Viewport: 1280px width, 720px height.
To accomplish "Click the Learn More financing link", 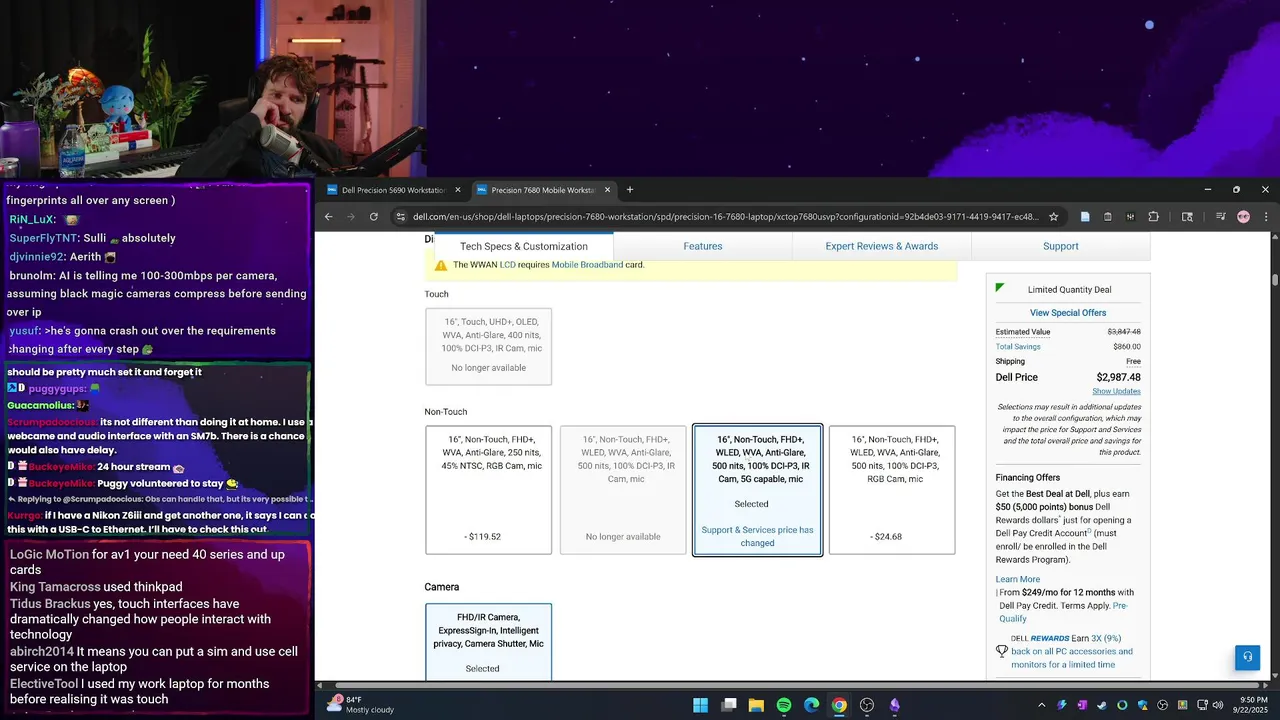I will coord(1018,579).
